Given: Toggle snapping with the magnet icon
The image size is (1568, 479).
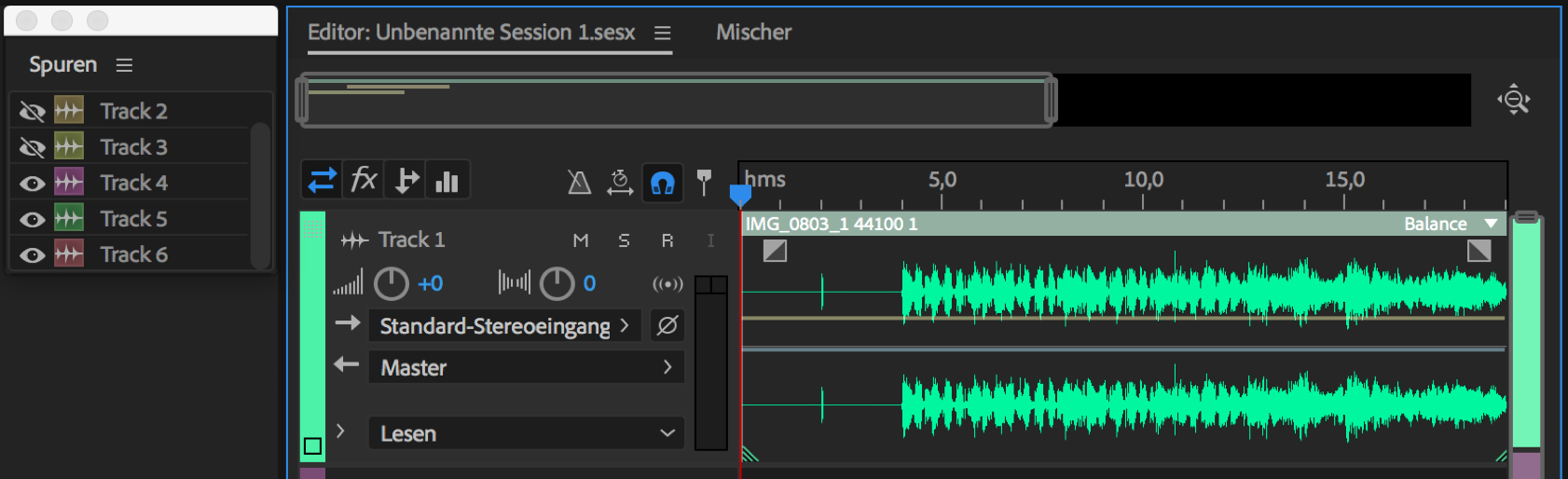Looking at the screenshot, I should coord(662,183).
